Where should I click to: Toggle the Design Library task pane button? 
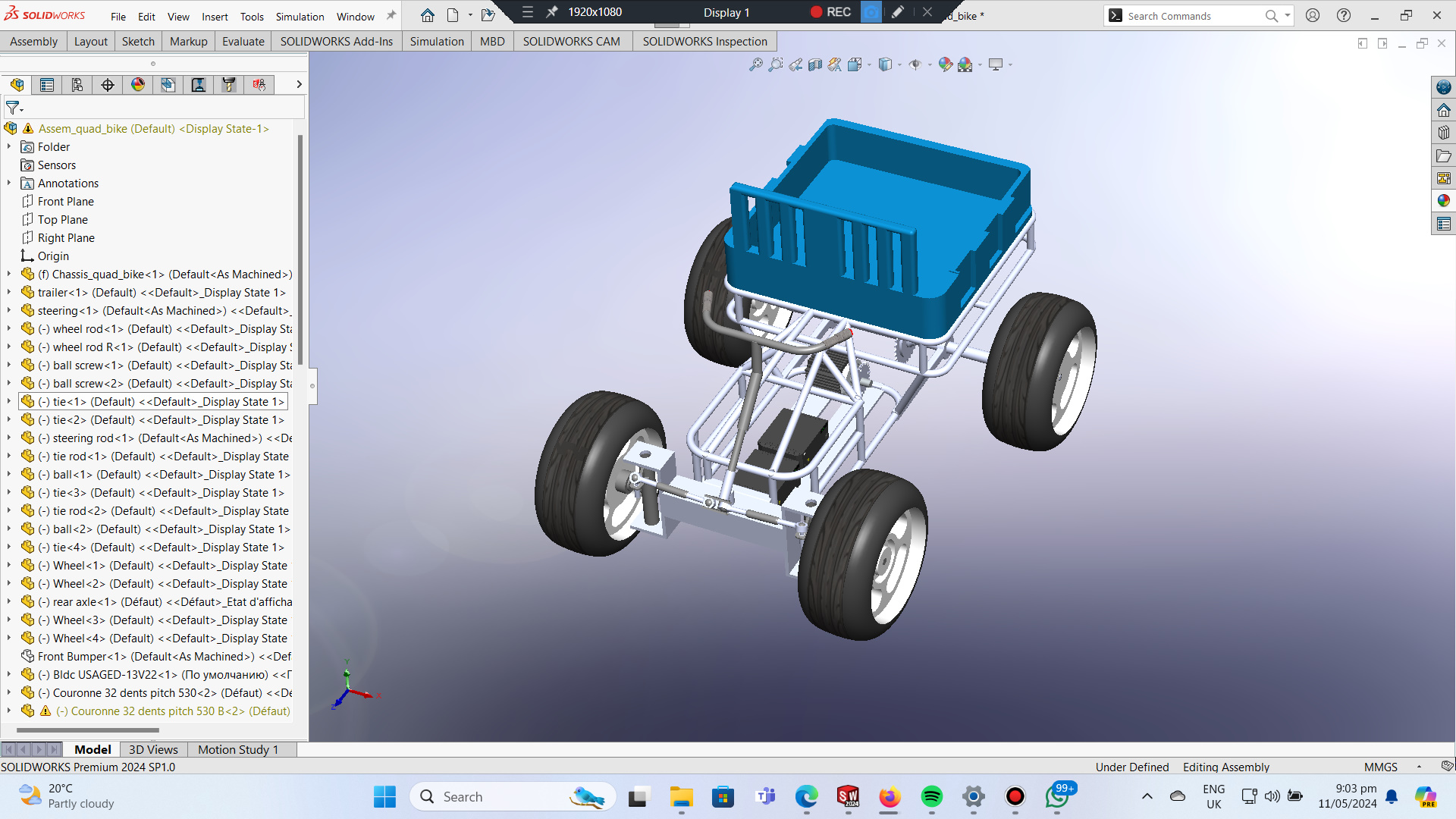(1443, 133)
